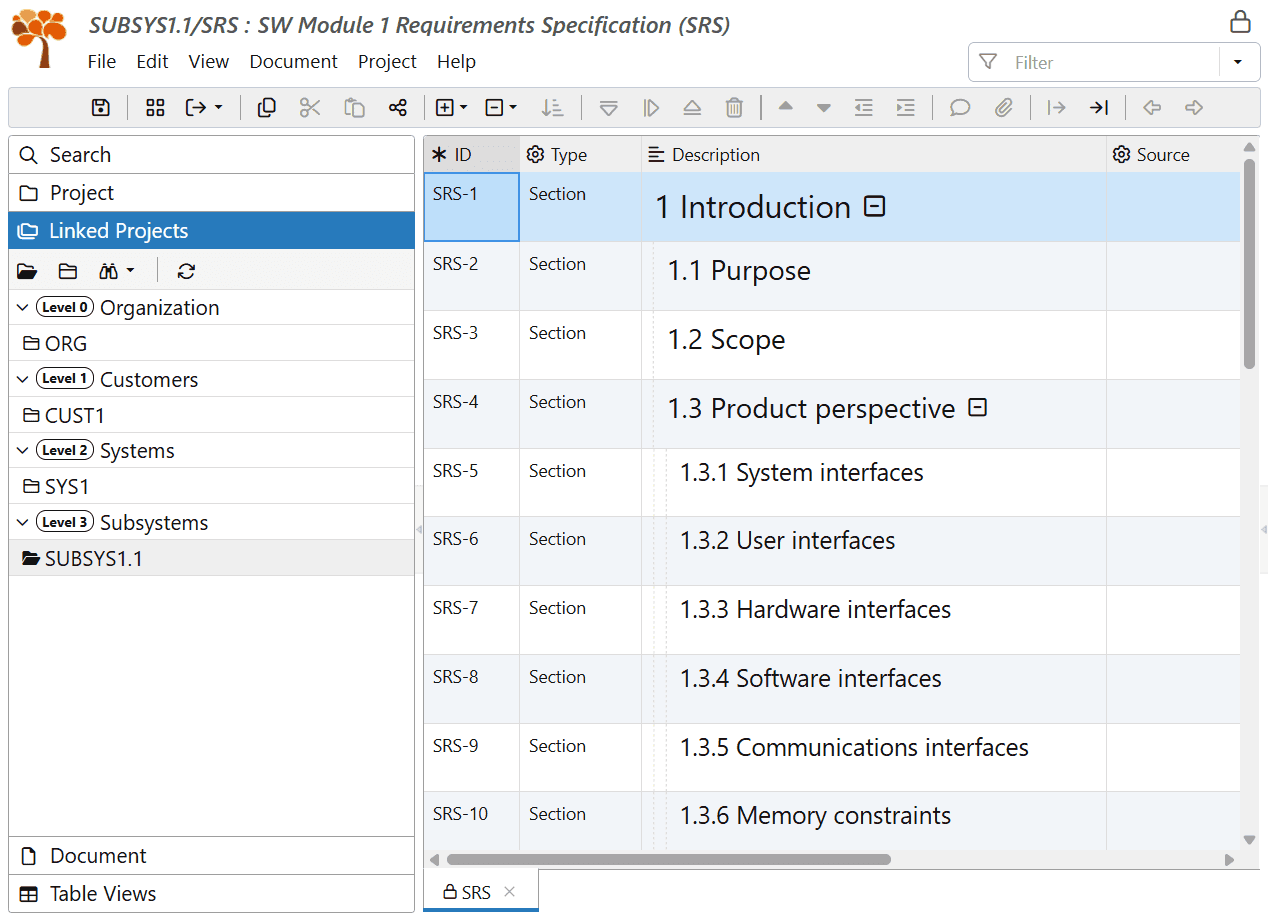
Task: Open the grid view icon in toolbar
Action: click(x=155, y=108)
